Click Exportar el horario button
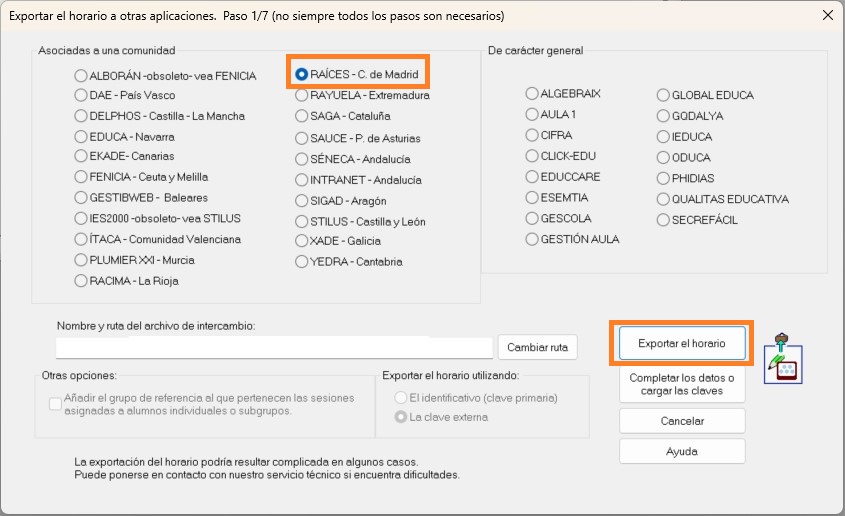This screenshot has width=845, height=516. 682,343
